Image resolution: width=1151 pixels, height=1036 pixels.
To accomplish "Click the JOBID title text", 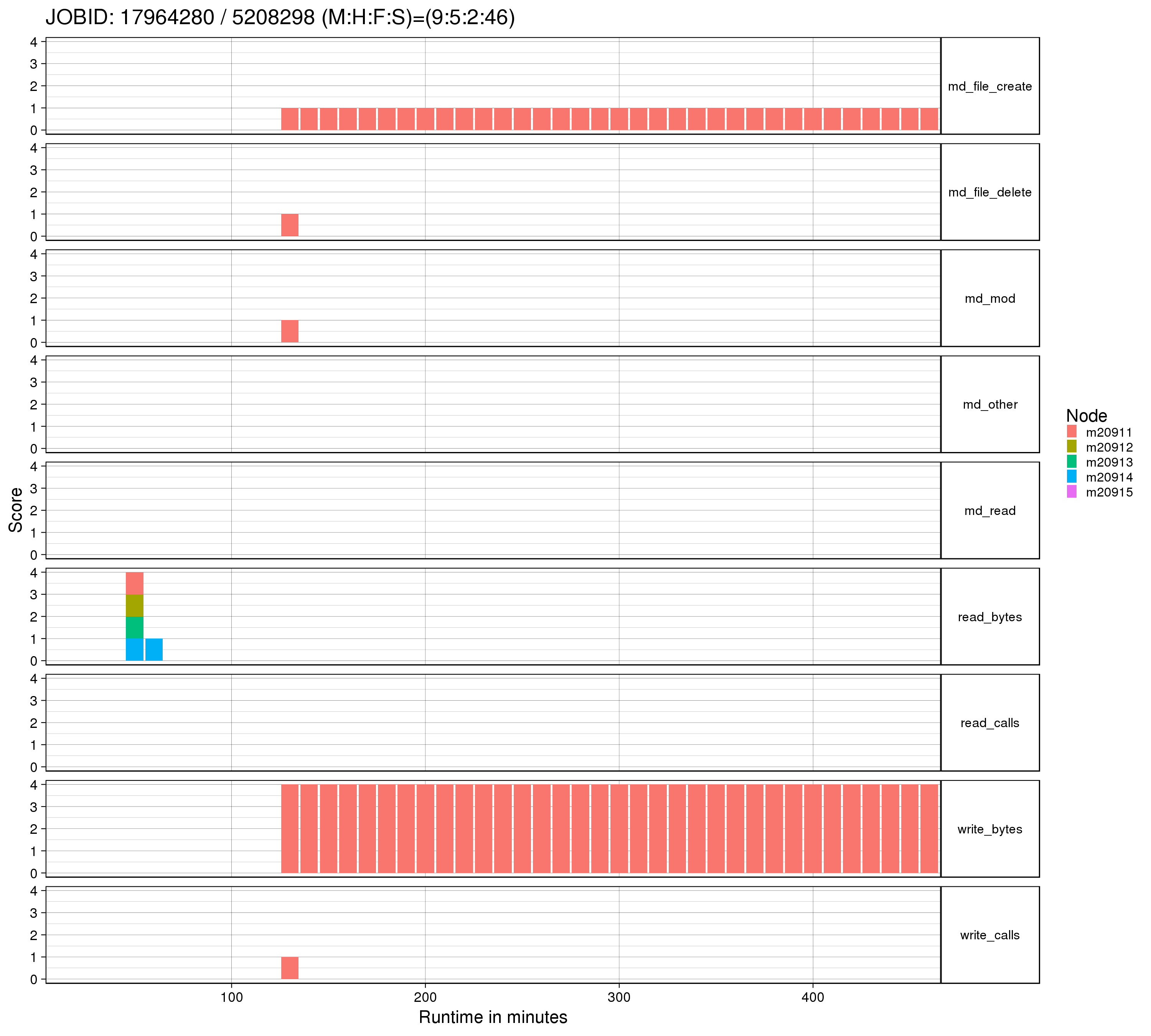I will 280,18.
